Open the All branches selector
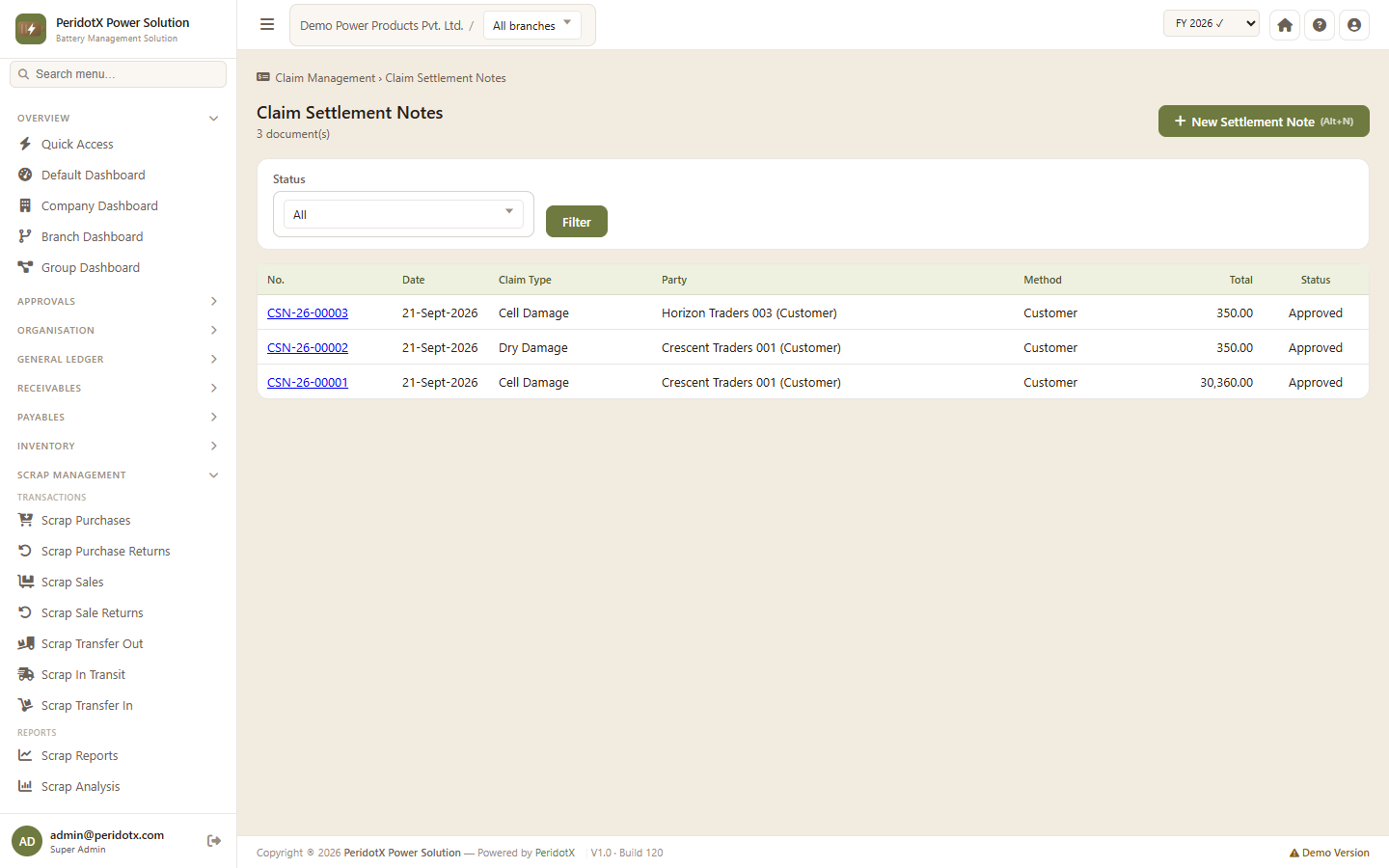The height and width of the screenshot is (868, 1389). 531,25
